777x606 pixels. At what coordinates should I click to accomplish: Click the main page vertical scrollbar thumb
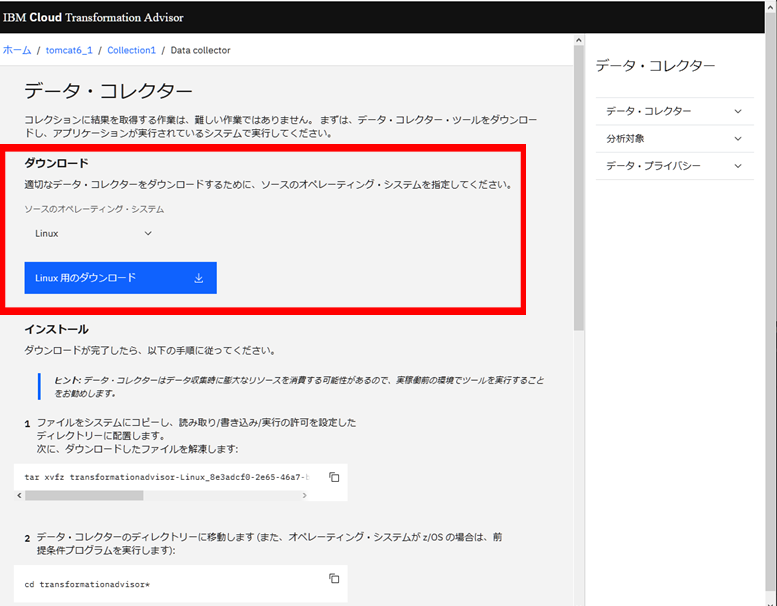[579, 188]
